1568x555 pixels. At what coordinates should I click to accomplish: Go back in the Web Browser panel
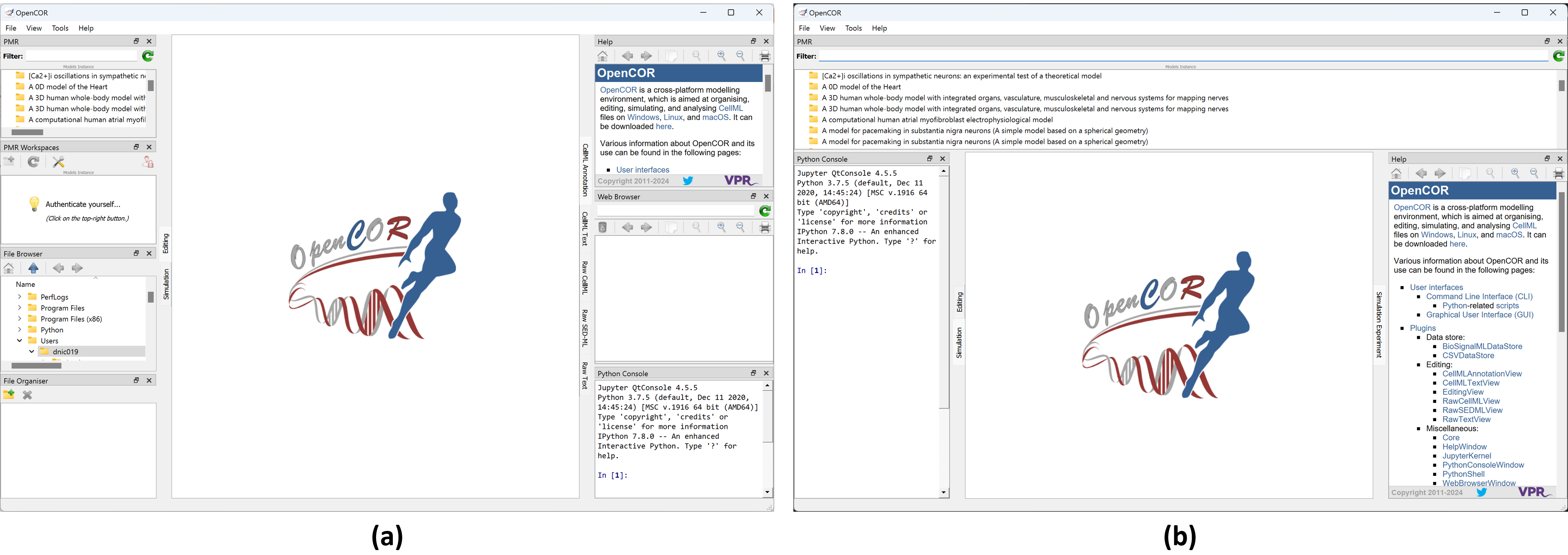click(628, 227)
